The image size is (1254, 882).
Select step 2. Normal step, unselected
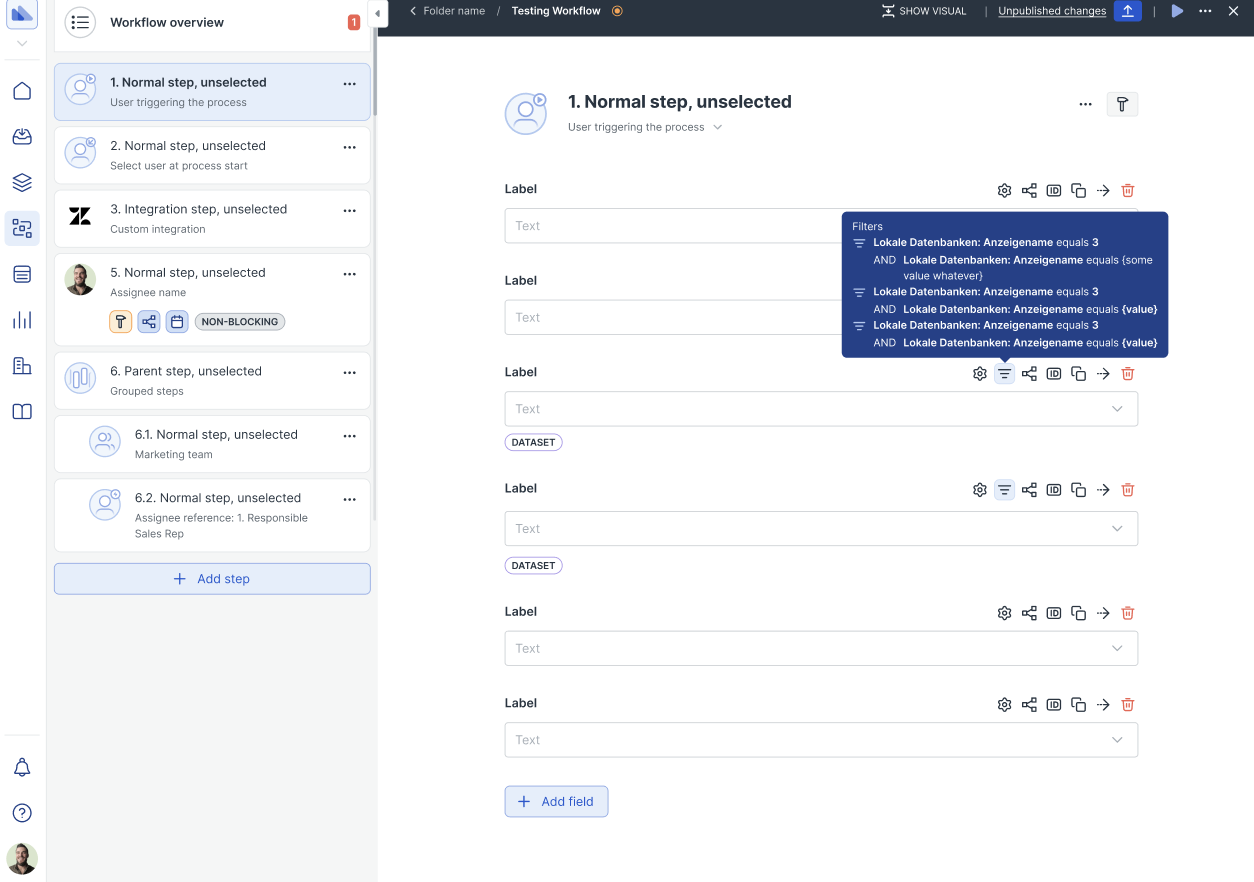[x=212, y=155]
